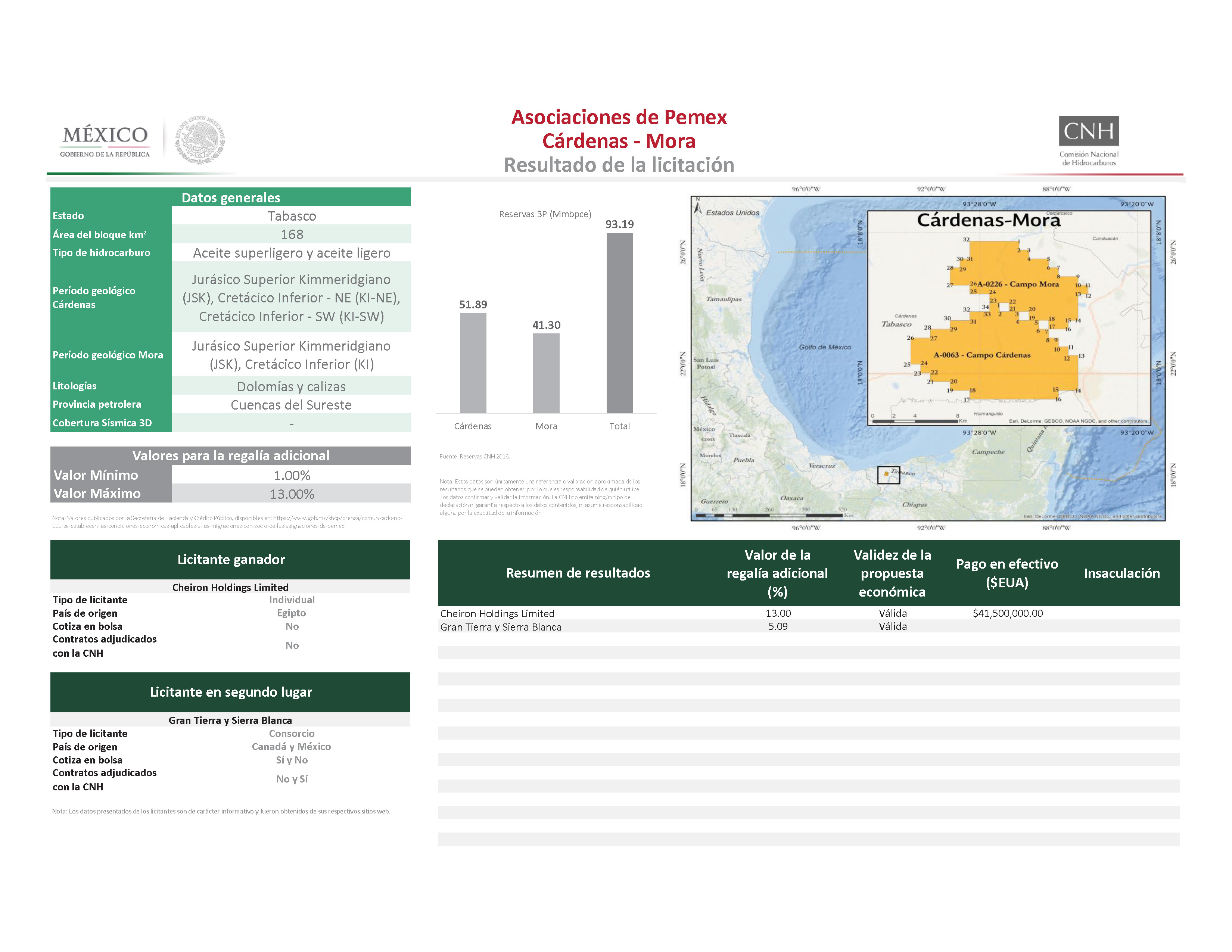Screen dimensions: 1232x952
Task: Select the chart value '93.19'
Action: point(619,224)
